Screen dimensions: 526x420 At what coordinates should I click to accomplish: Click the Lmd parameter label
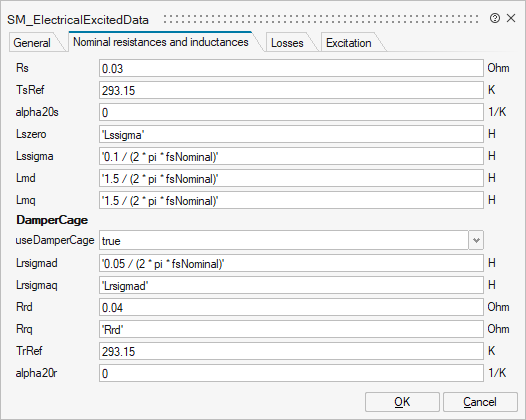coord(25,178)
